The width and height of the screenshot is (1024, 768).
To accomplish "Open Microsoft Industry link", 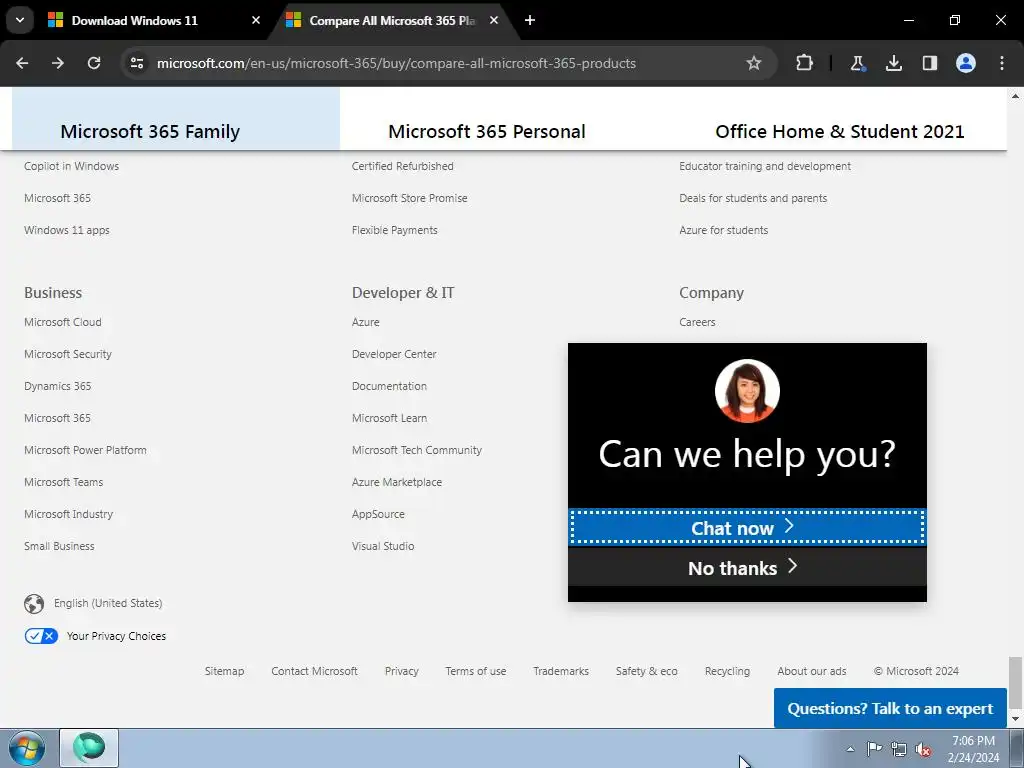I will click(69, 514).
